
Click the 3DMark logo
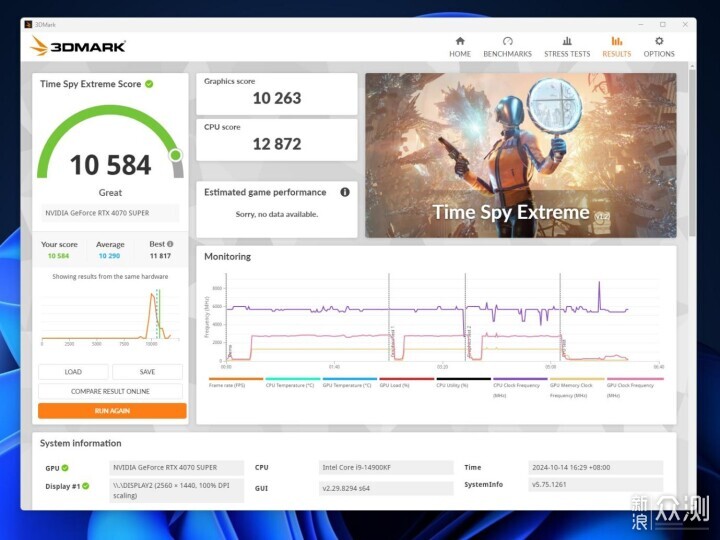point(78,46)
